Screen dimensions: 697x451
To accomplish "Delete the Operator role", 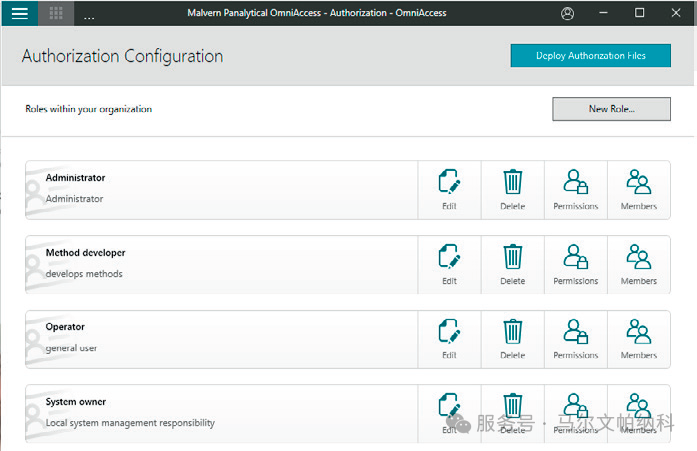I will 512,338.
